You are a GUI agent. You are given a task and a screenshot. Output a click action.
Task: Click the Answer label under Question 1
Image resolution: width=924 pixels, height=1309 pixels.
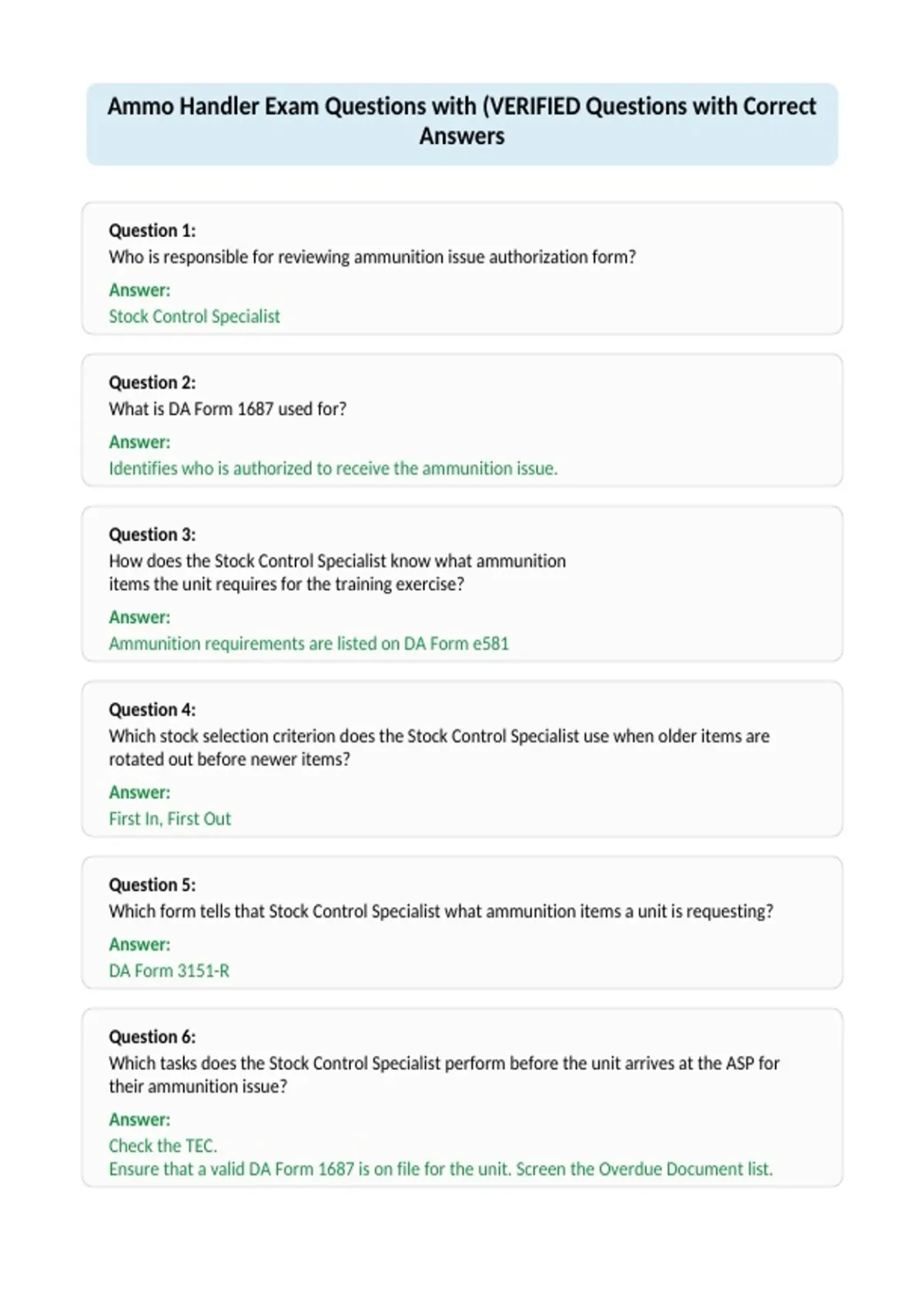[139, 290]
